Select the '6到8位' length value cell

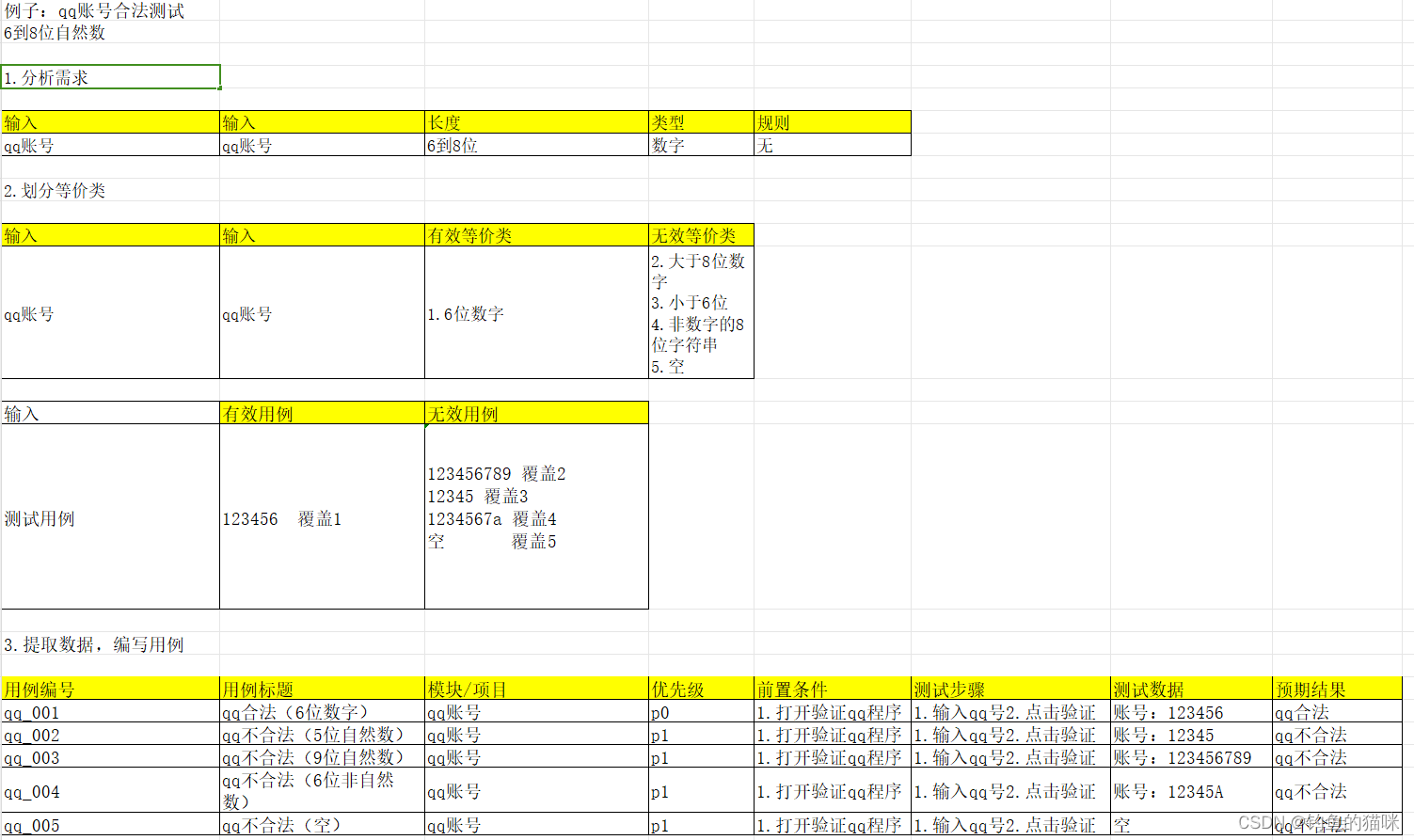pos(536,145)
